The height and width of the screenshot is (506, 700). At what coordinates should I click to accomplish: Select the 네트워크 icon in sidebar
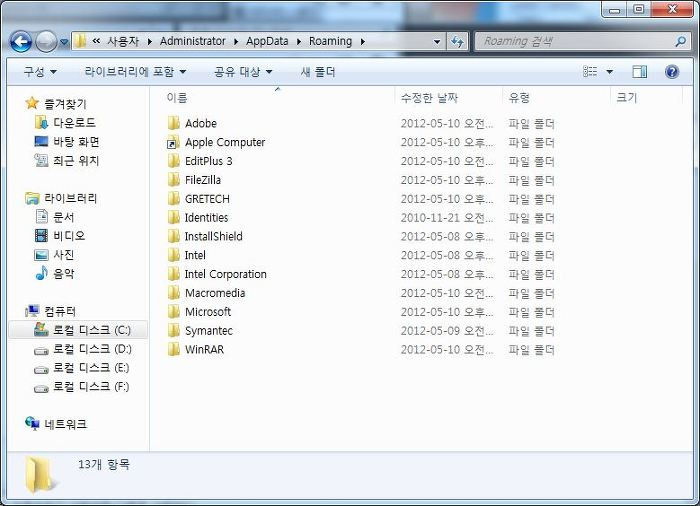(x=32, y=423)
